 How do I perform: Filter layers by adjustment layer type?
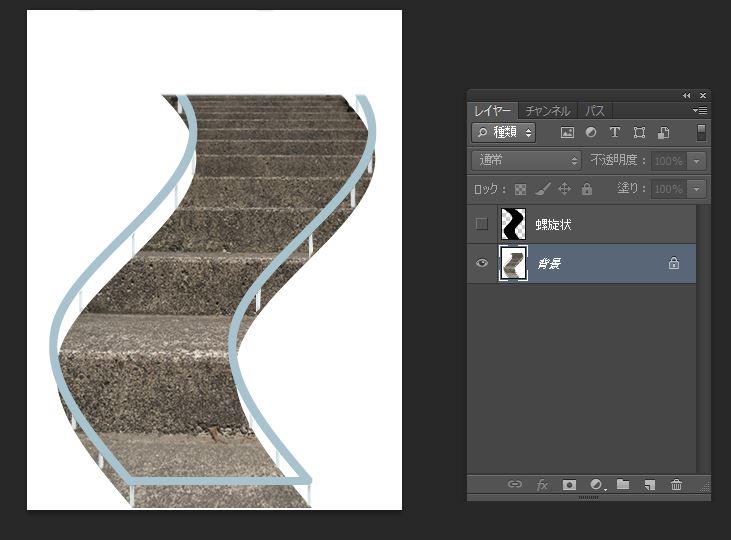[x=591, y=132]
